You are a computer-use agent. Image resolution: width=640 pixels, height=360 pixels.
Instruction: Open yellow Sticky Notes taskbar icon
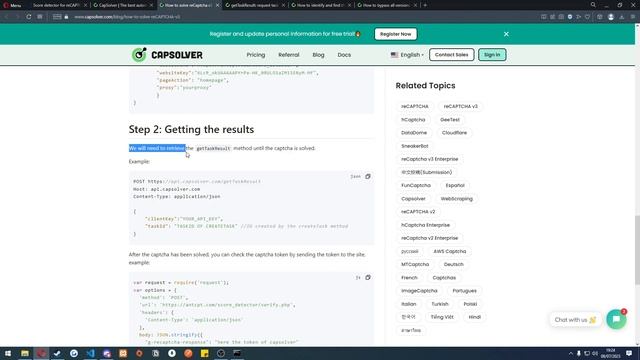click(204, 353)
